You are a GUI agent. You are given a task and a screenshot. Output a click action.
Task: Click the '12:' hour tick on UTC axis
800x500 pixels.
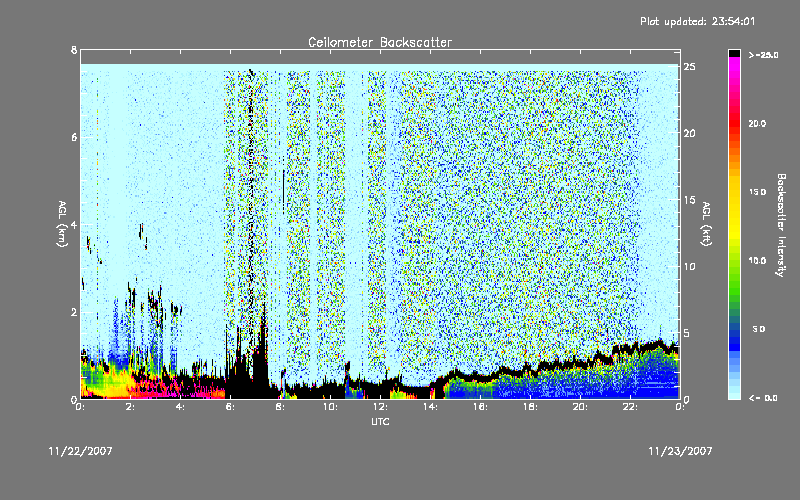click(x=380, y=407)
